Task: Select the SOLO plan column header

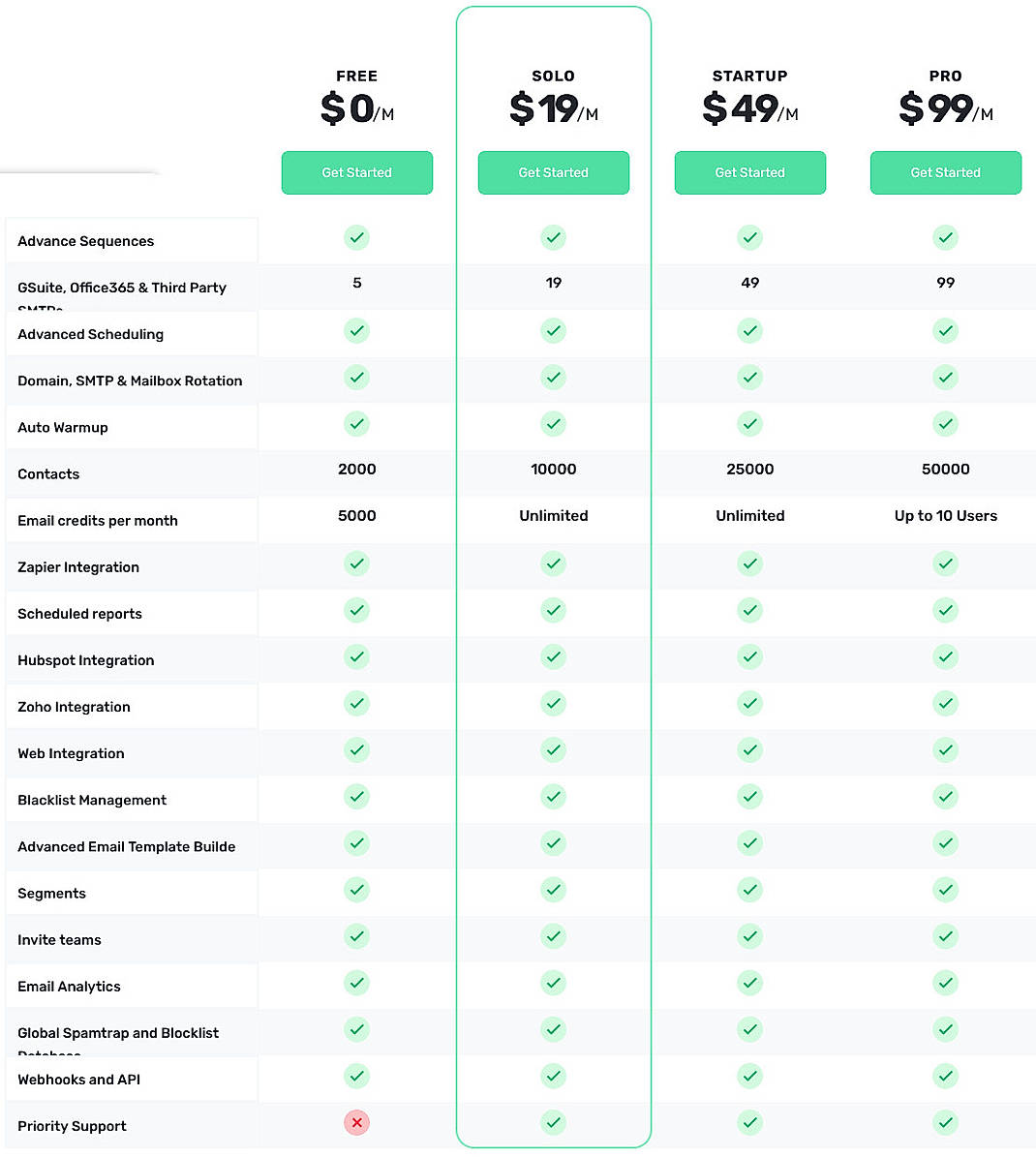Action: [x=553, y=76]
